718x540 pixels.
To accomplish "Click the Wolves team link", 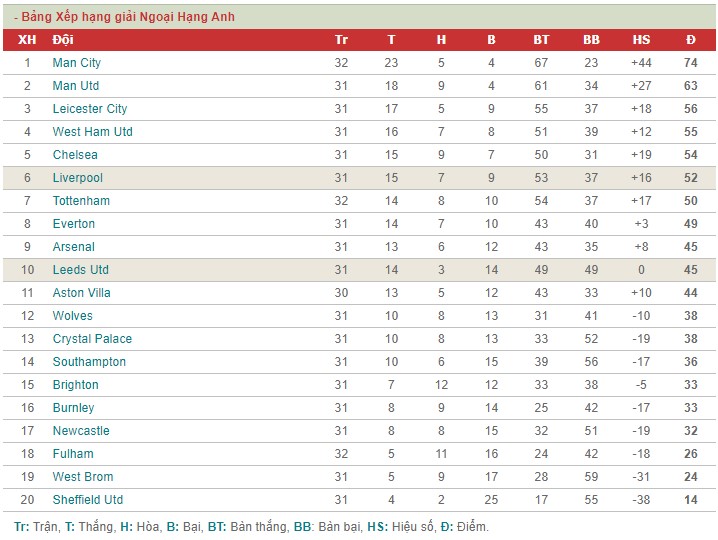I will tap(72, 316).
